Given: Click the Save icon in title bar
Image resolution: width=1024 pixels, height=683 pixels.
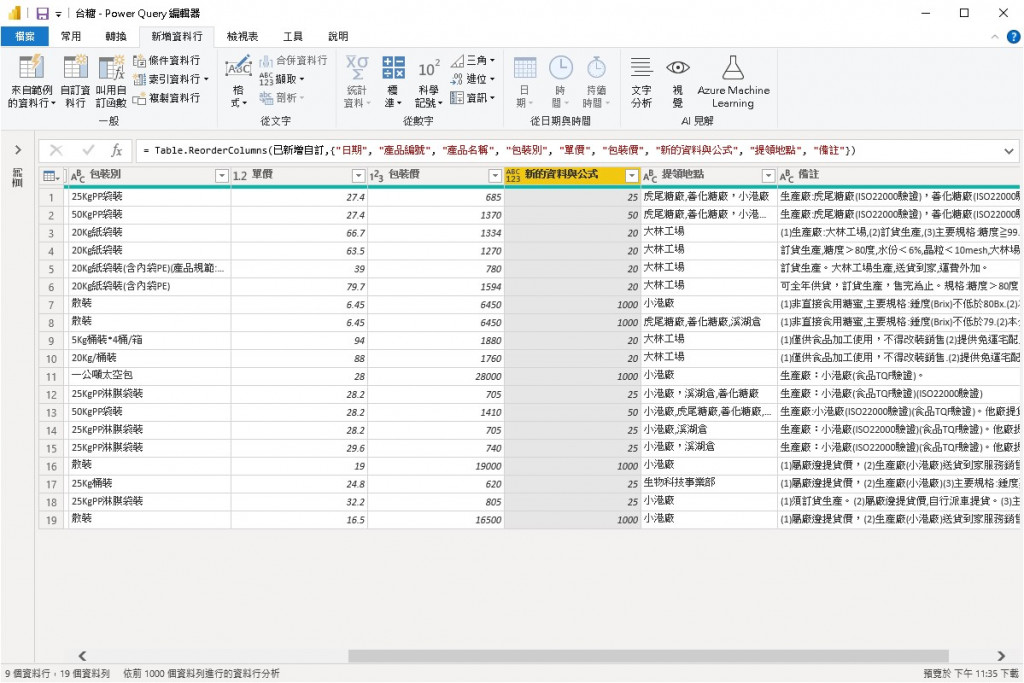Looking at the screenshot, I should pos(42,13).
